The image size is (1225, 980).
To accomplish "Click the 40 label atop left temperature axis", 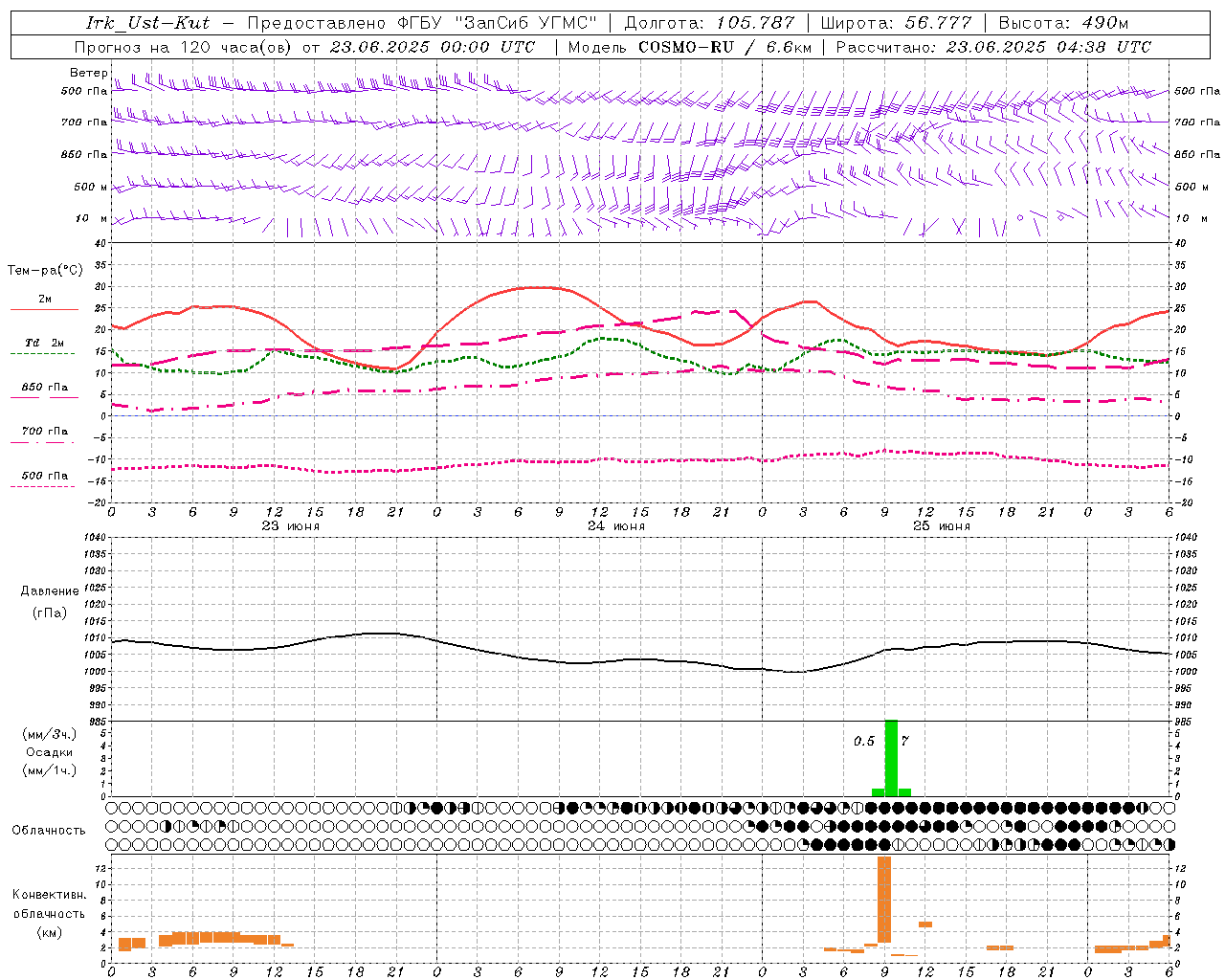I will [x=100, y=244].
